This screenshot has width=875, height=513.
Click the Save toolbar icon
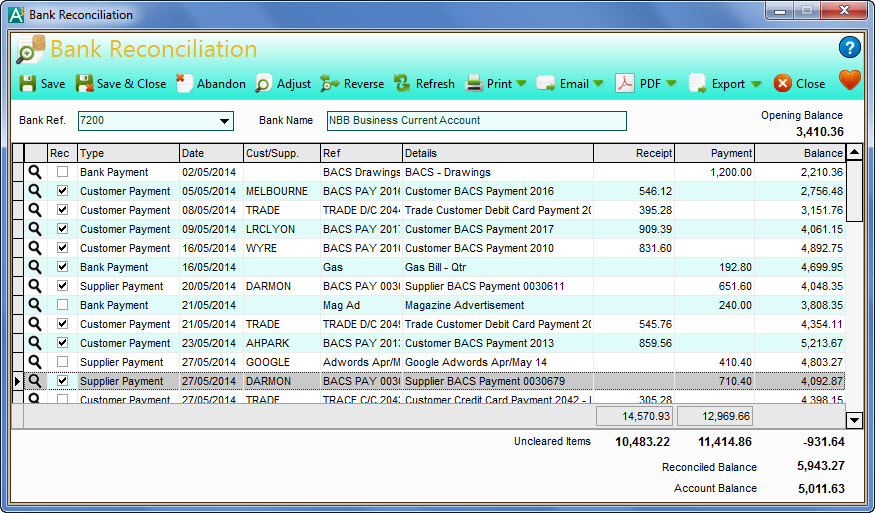click(28, 84)
